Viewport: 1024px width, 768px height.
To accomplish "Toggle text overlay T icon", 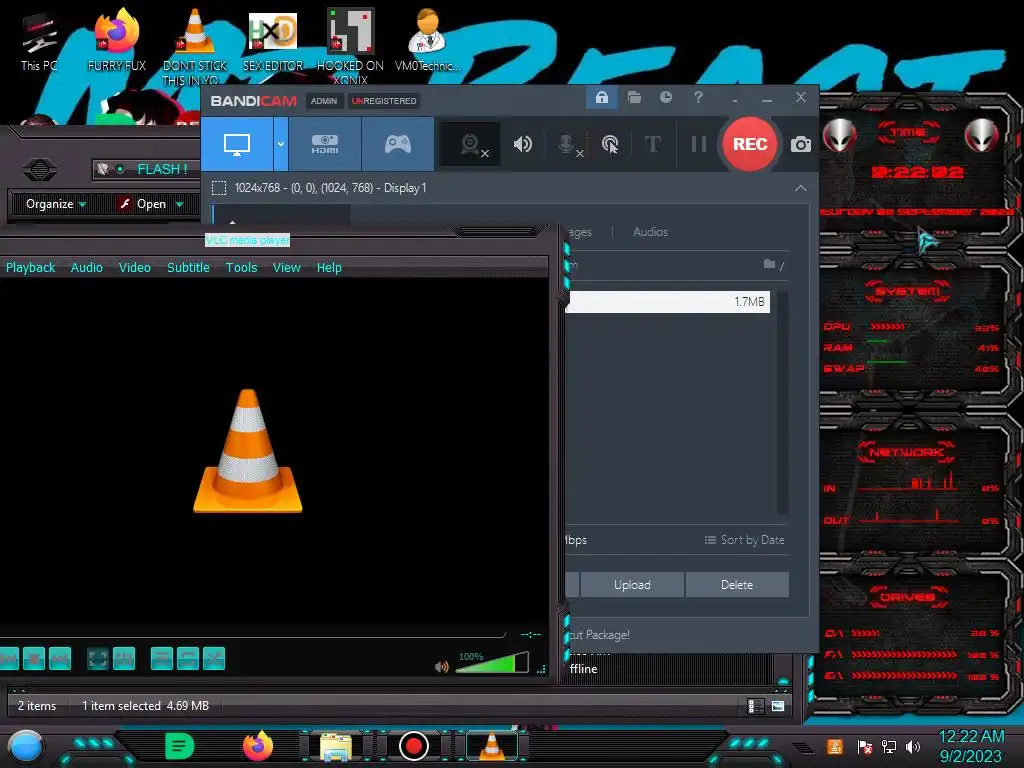I will (x=652, y=144).
